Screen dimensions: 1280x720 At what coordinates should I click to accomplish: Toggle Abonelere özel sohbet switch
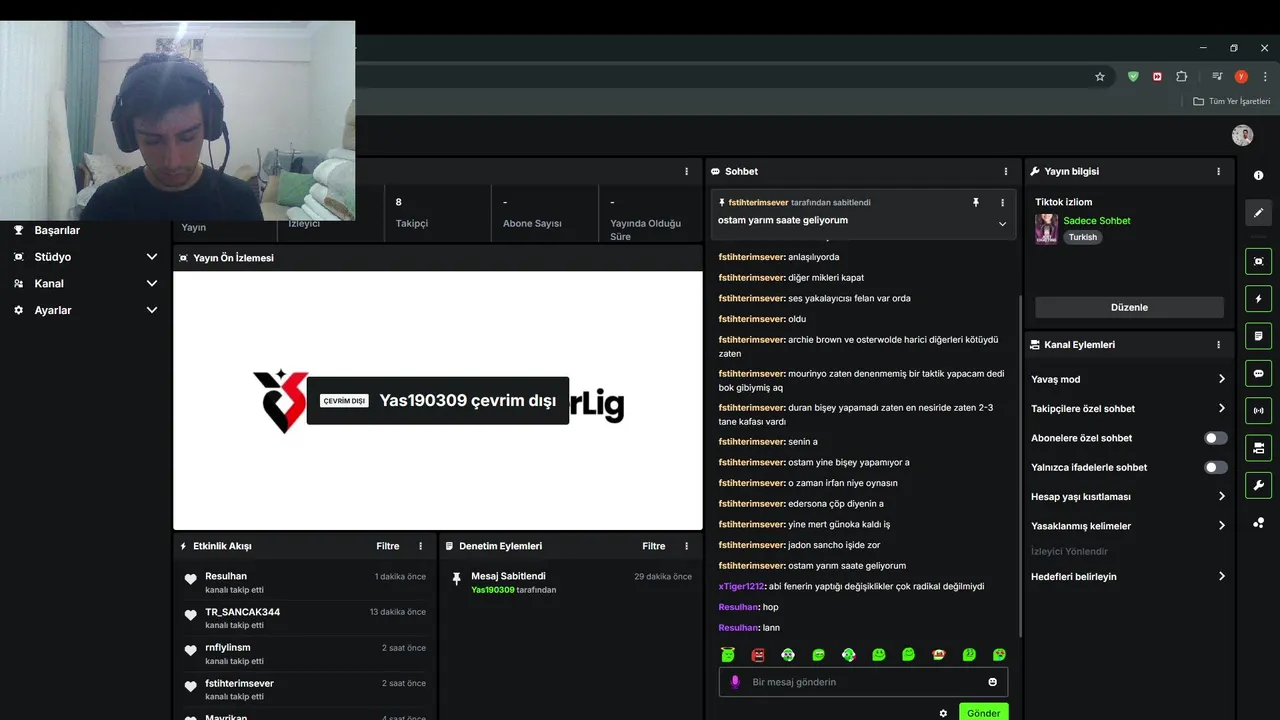[1216, 438]
